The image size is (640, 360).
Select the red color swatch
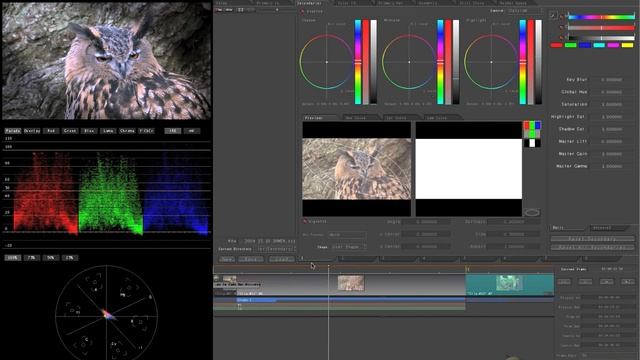coord(556,45)
